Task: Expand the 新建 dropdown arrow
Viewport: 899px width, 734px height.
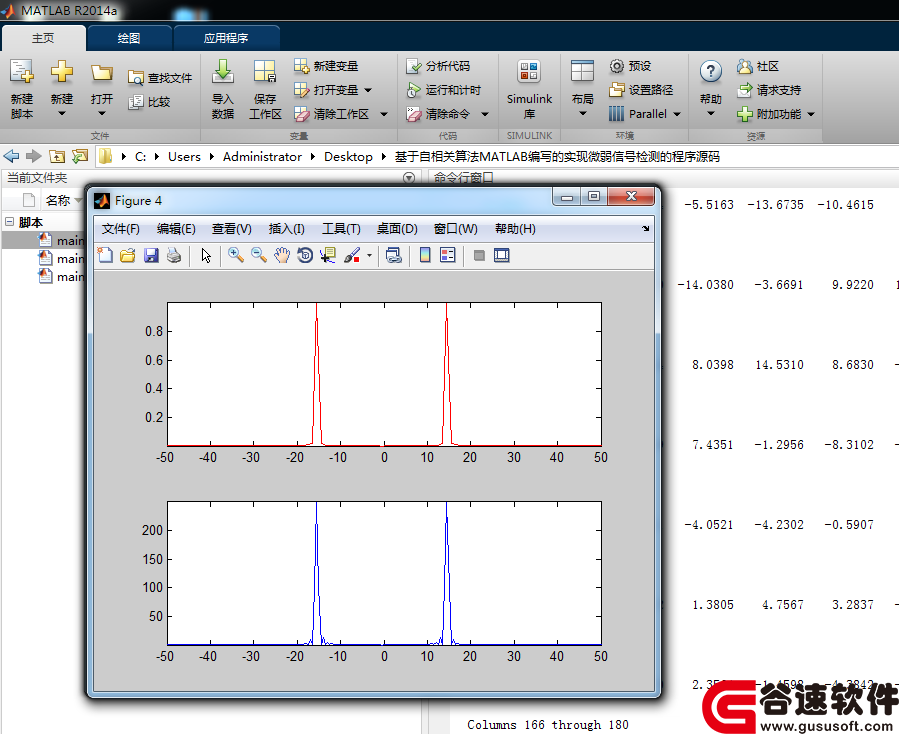Action: (61, 114)
